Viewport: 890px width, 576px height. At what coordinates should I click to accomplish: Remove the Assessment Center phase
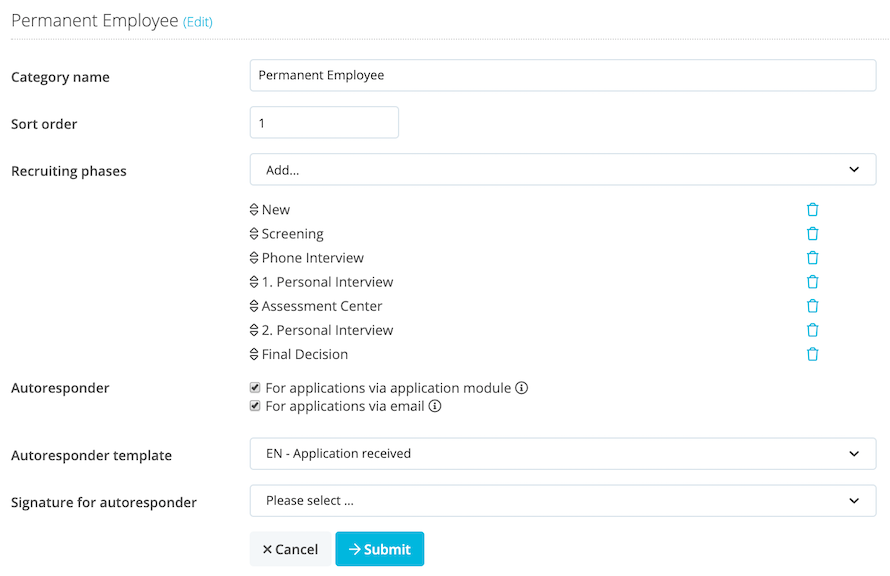point(812,306)
